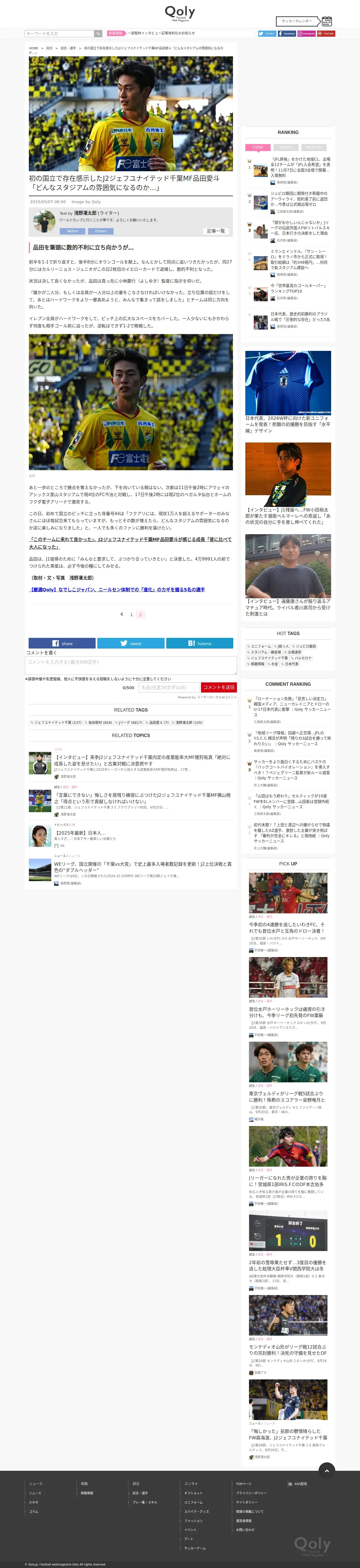Open the Facebook button in the header
The height and width of the screenshot is (1568, 360).
pyautogui.click(x=287, y=33)
